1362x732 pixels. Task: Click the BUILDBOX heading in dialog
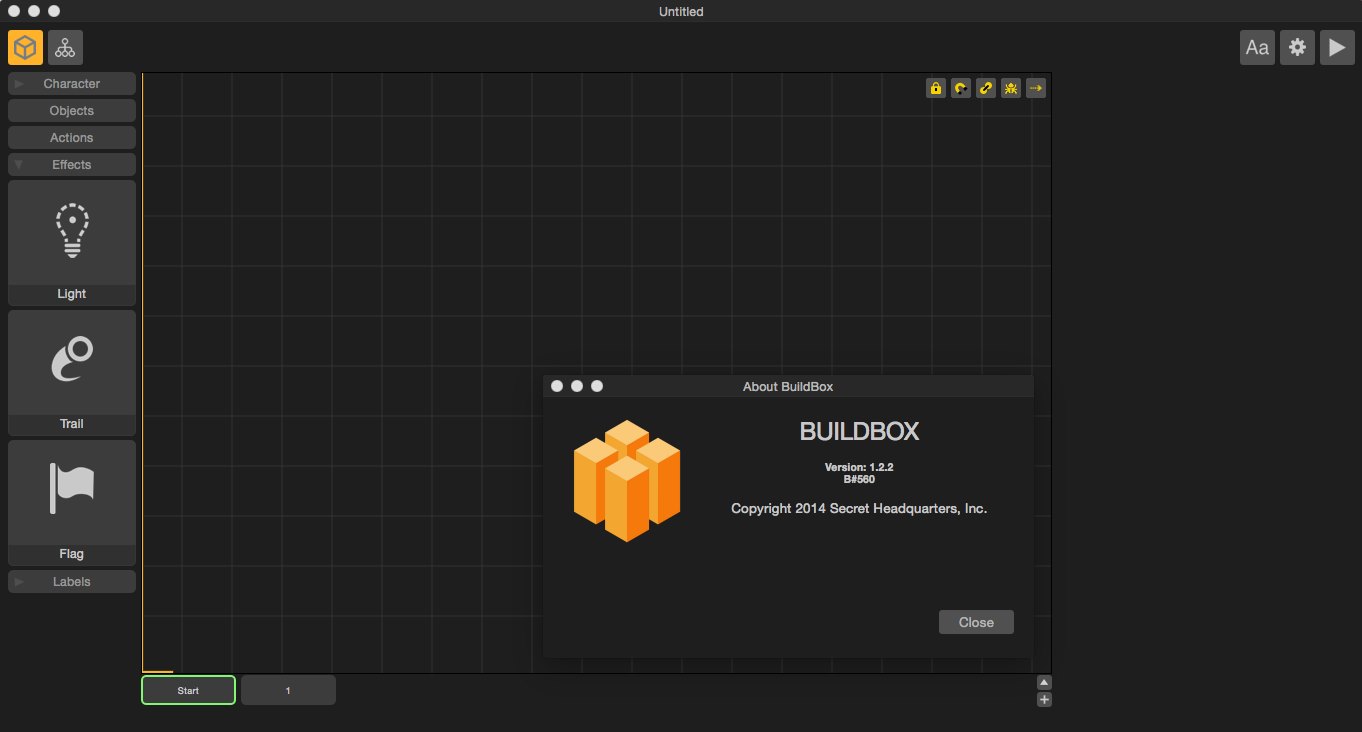[859, 431]
